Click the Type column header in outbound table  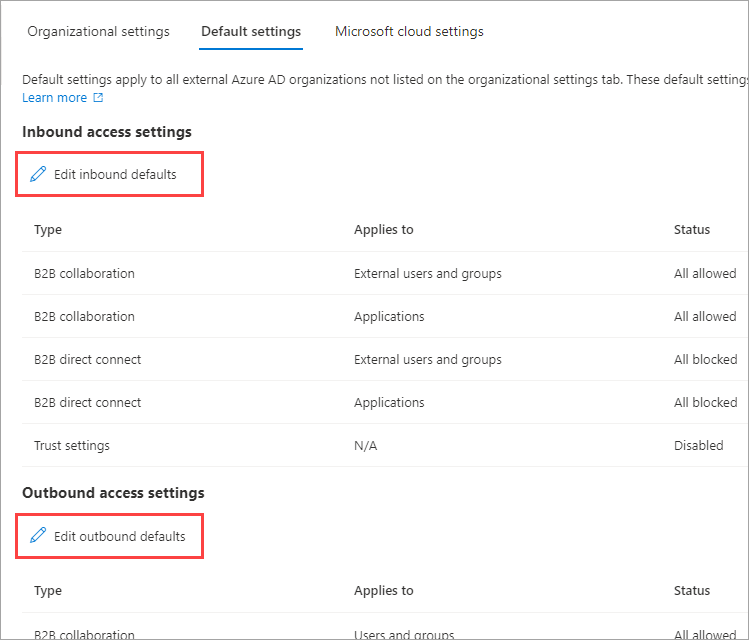(x=48, y=591)
